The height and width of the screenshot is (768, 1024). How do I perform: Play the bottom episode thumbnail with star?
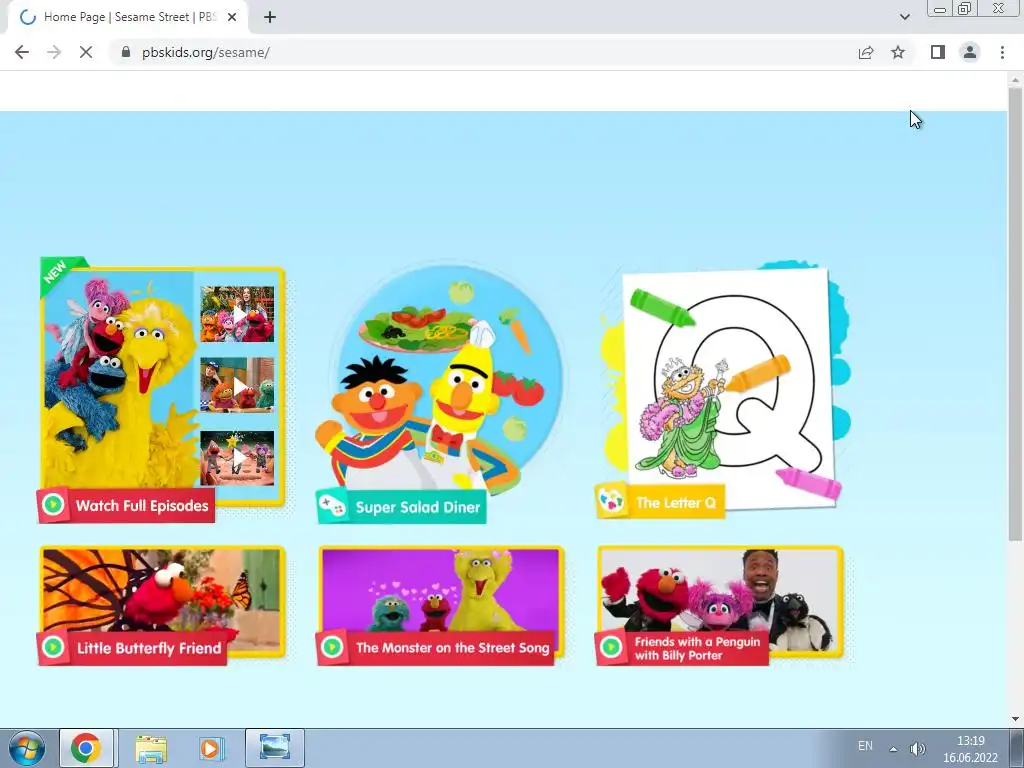click(x=237, y=458)
